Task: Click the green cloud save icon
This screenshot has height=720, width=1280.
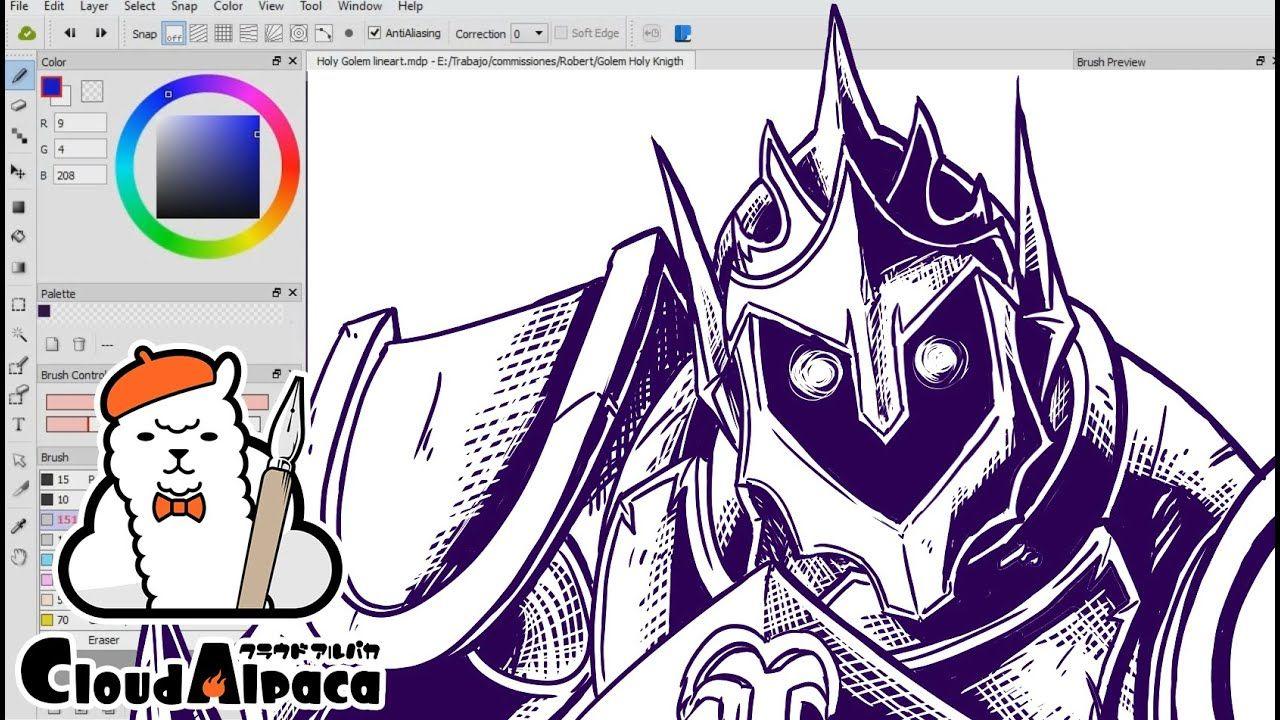Action: pos(27,33)
